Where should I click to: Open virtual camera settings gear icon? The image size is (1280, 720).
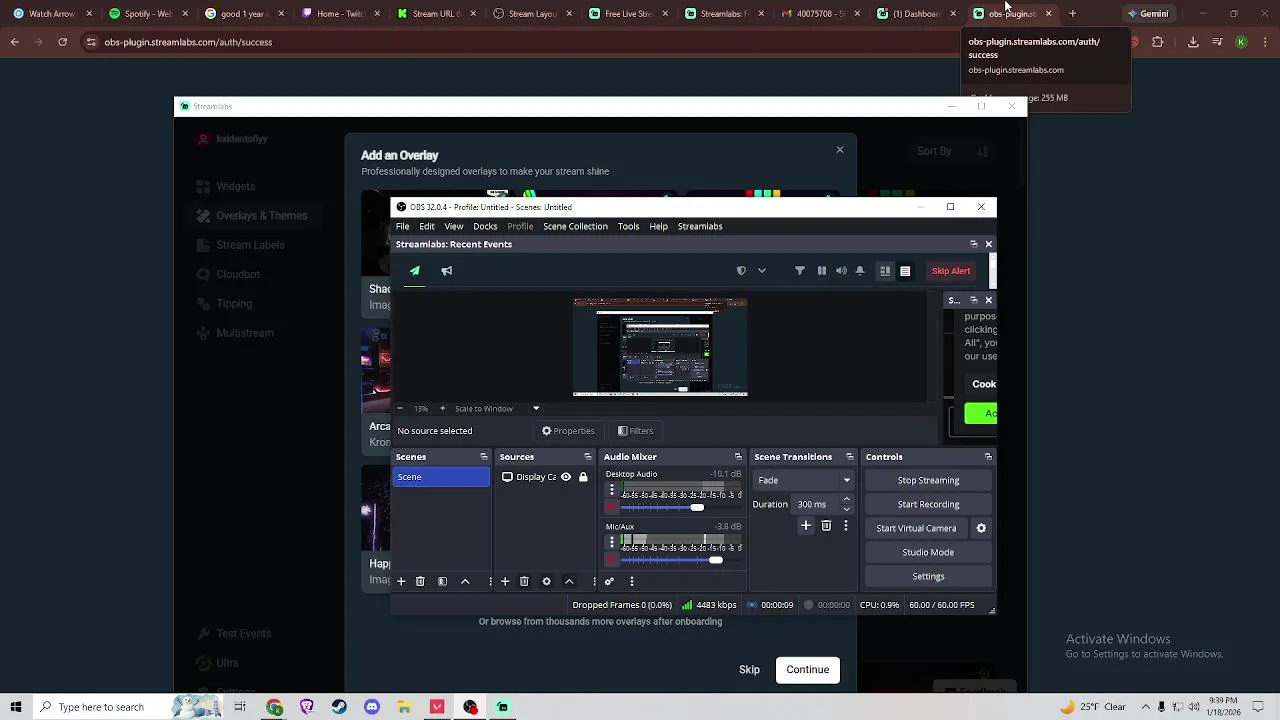pos(981,528)
